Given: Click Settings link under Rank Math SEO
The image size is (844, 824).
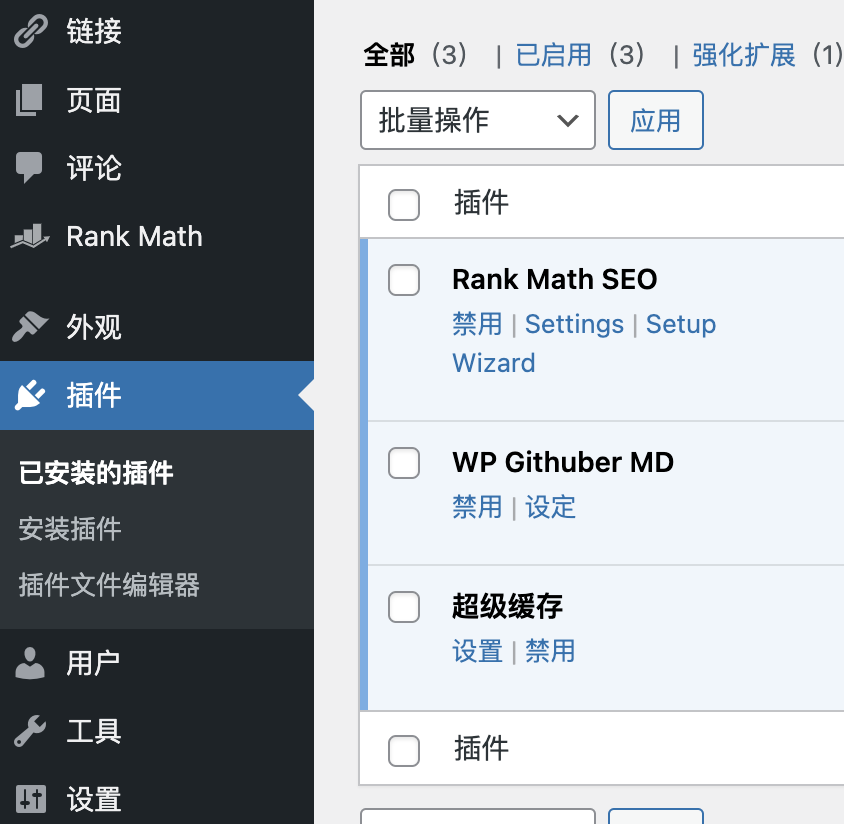Looking at the screenshot, I should [x=574, y=324].
